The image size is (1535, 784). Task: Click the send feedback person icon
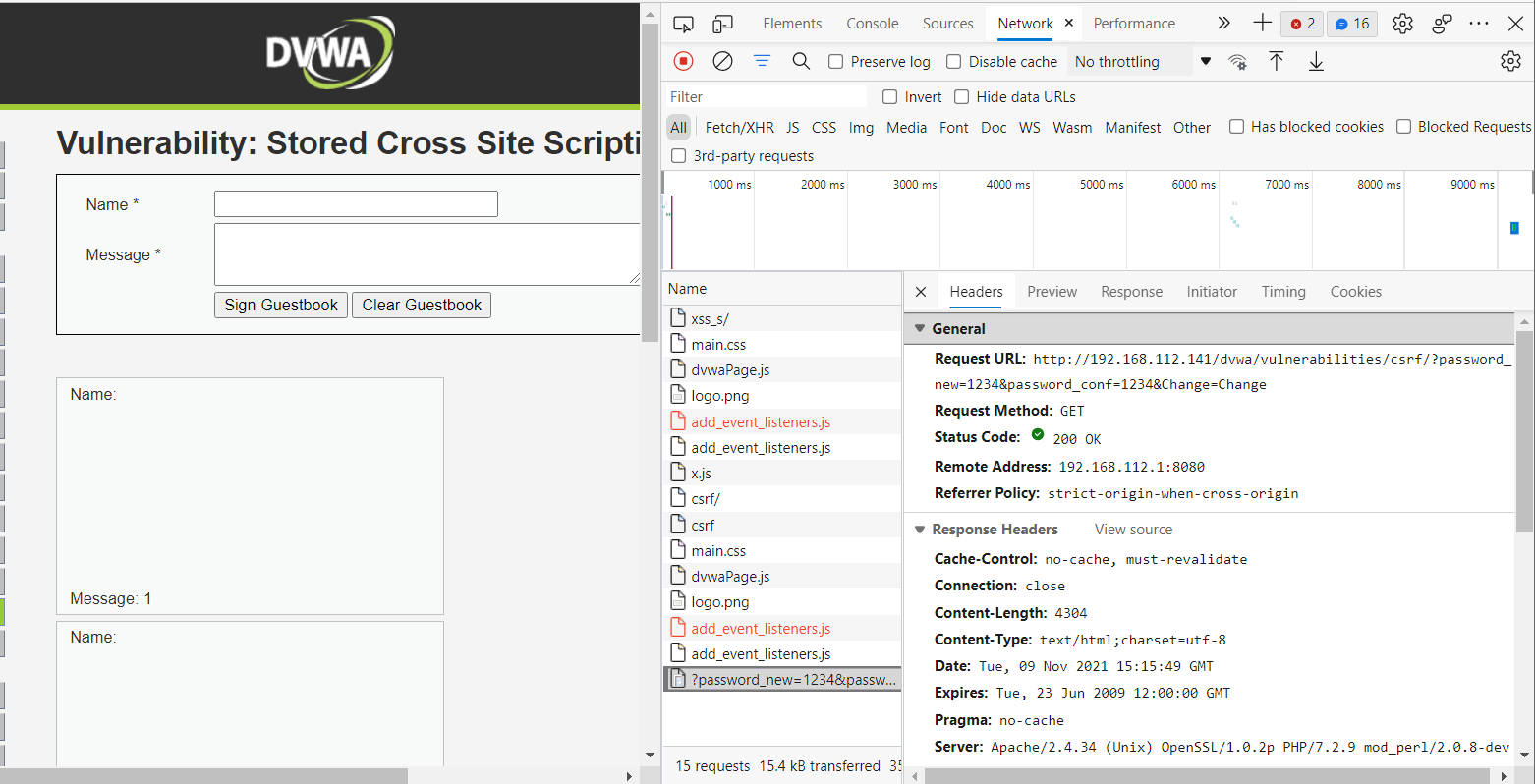coord(1442,24)
